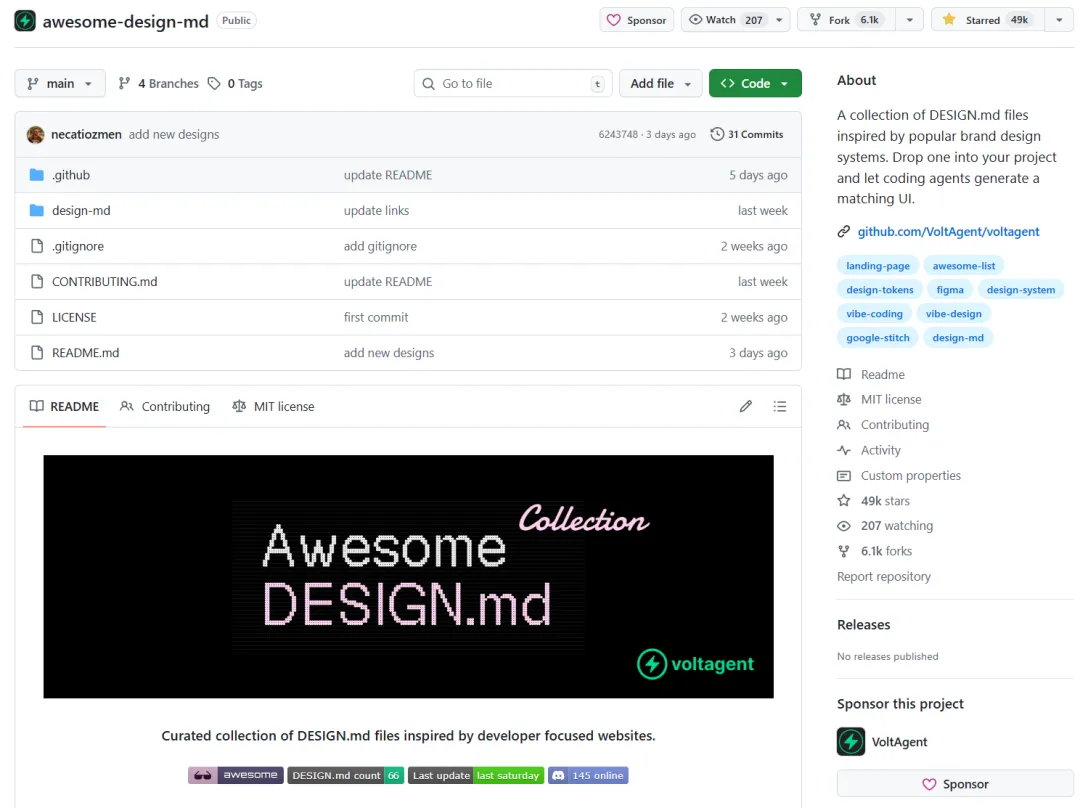
Task: Click the Awesome DESIGN.md banner image
Action: (408, 577)
